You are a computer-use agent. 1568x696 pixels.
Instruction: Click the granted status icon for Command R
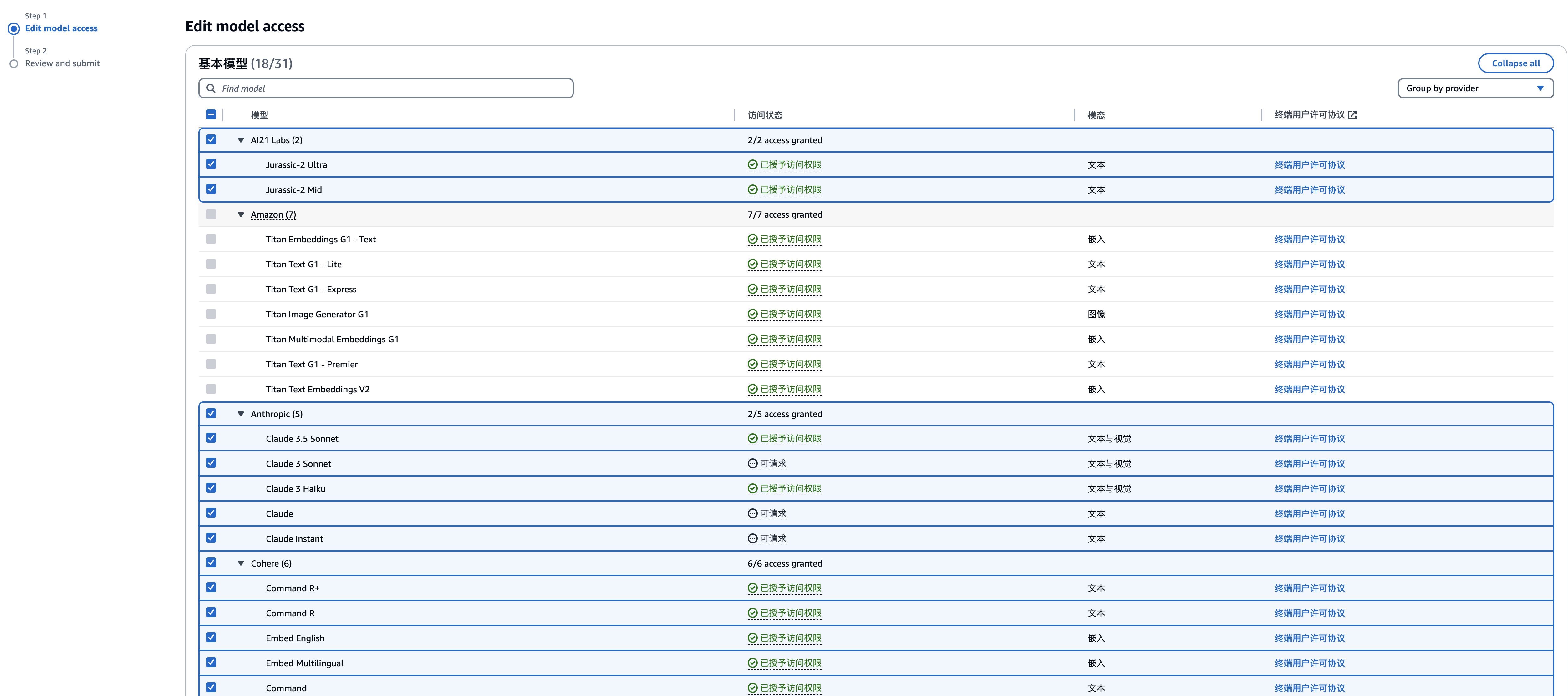coord(752,613)
